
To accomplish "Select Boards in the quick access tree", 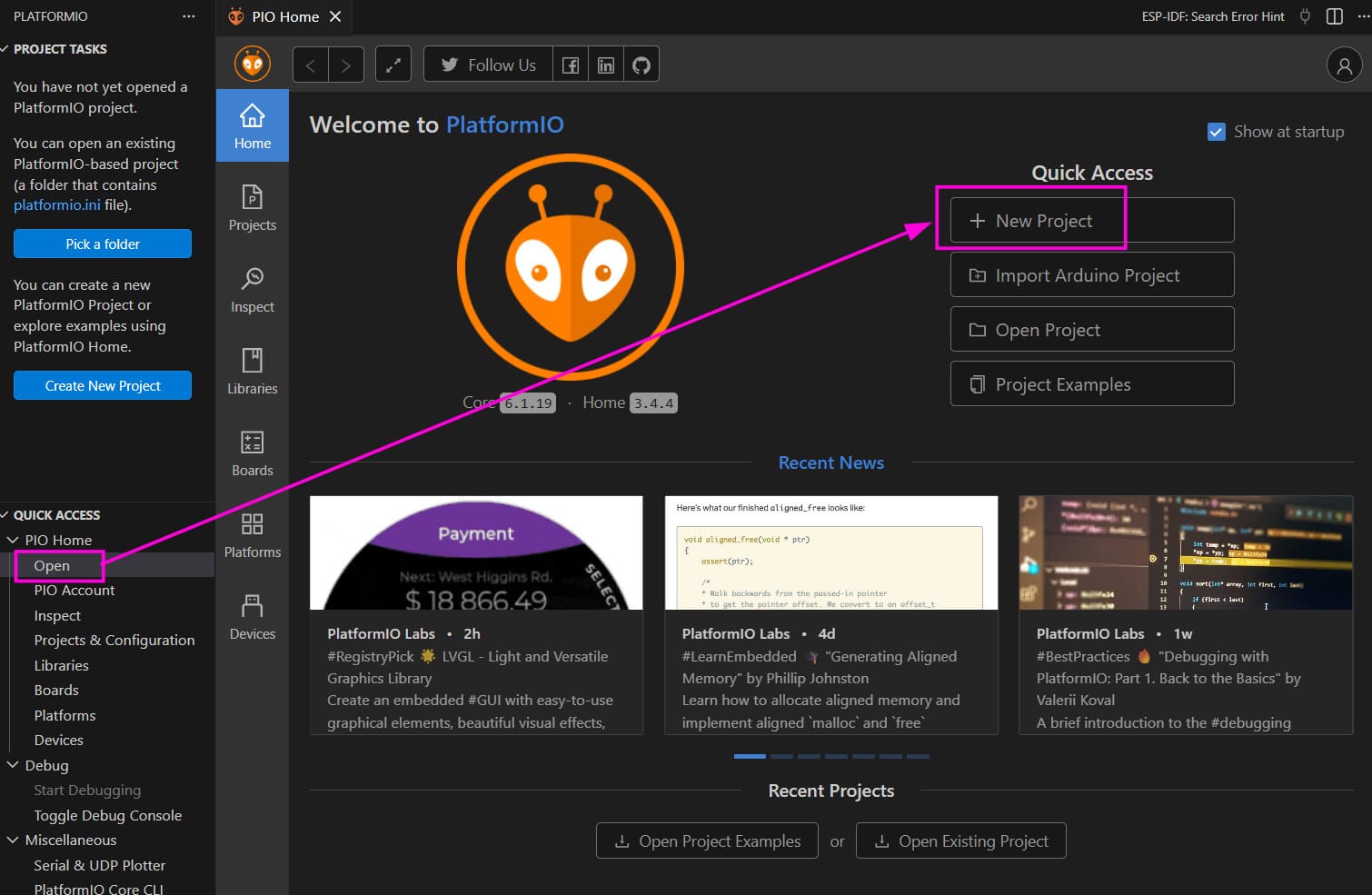I will click(56, 691).
